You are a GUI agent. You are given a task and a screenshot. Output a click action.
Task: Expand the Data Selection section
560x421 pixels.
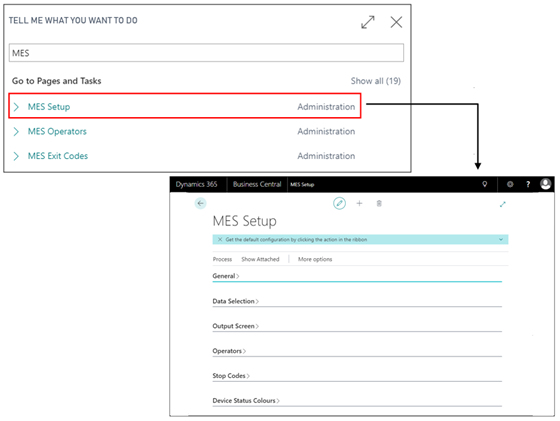pyautogui.click(x=235, y=301)
